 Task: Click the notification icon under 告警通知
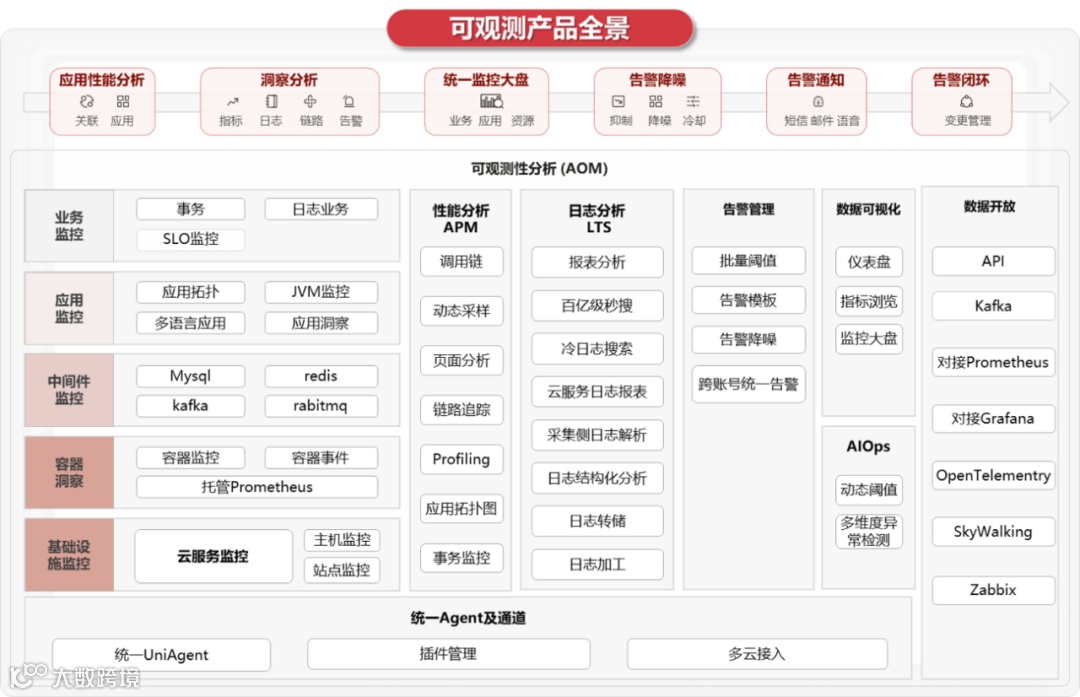click(x=818, y=102)
